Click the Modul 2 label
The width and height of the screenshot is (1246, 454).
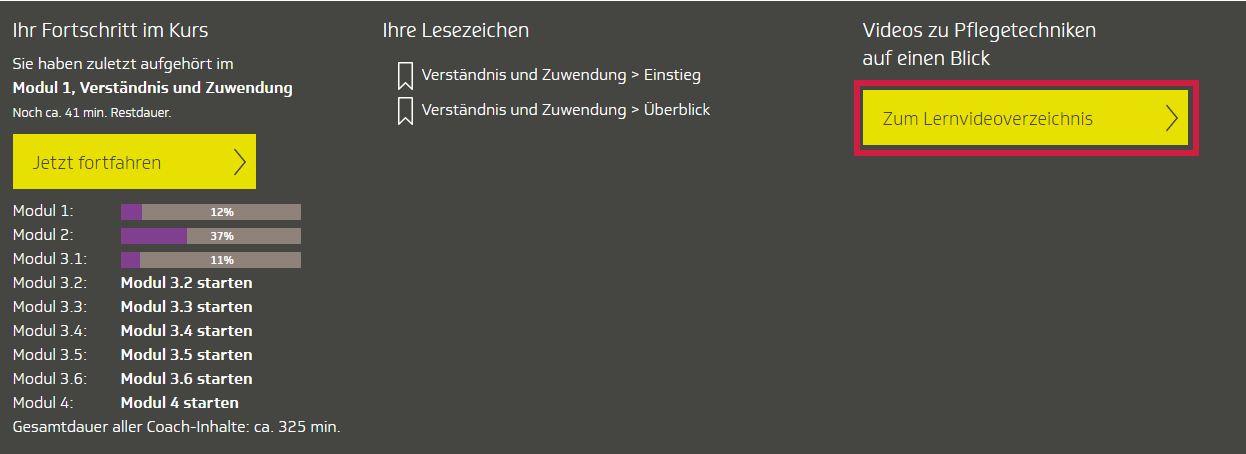click(43, 235)
